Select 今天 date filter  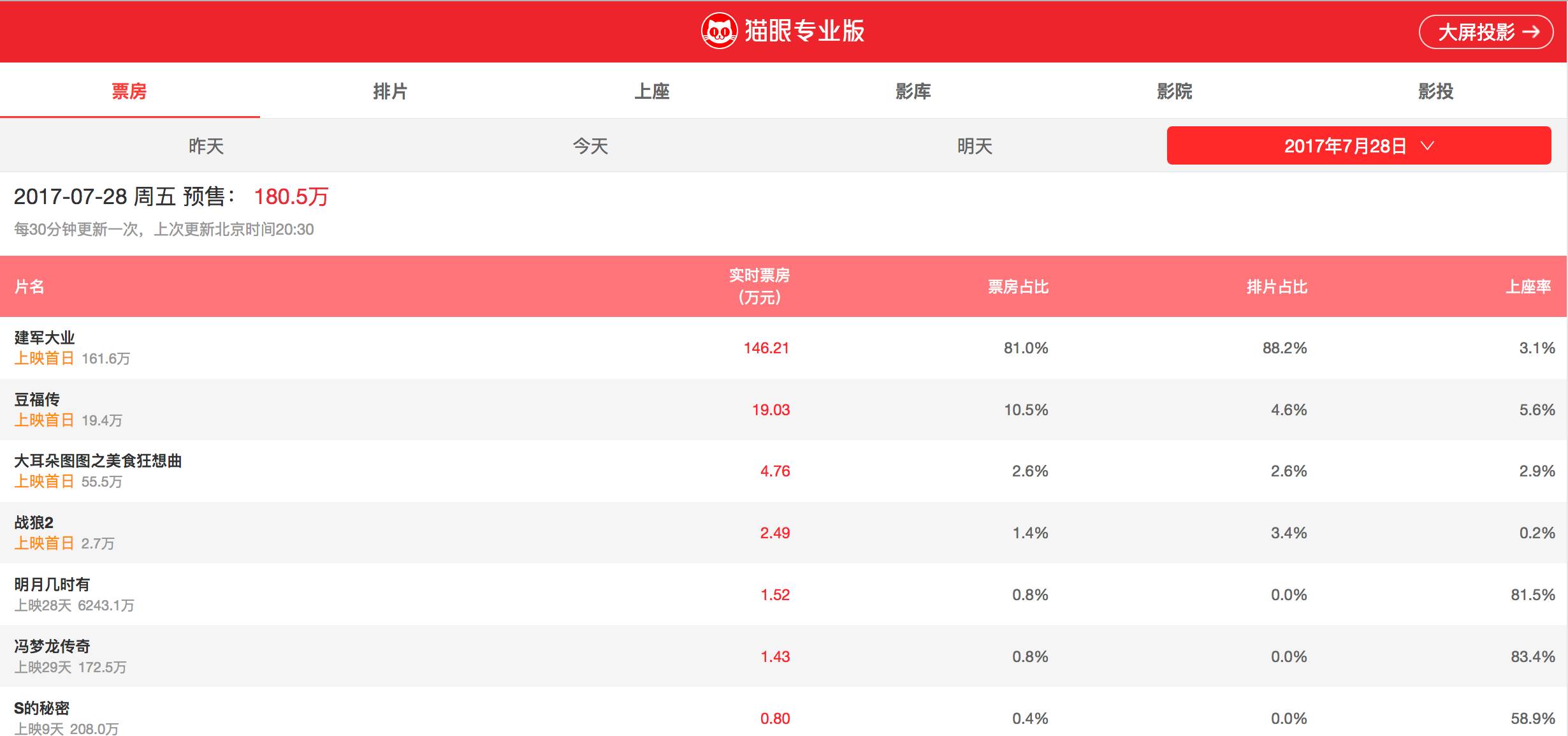coord(590,146)
